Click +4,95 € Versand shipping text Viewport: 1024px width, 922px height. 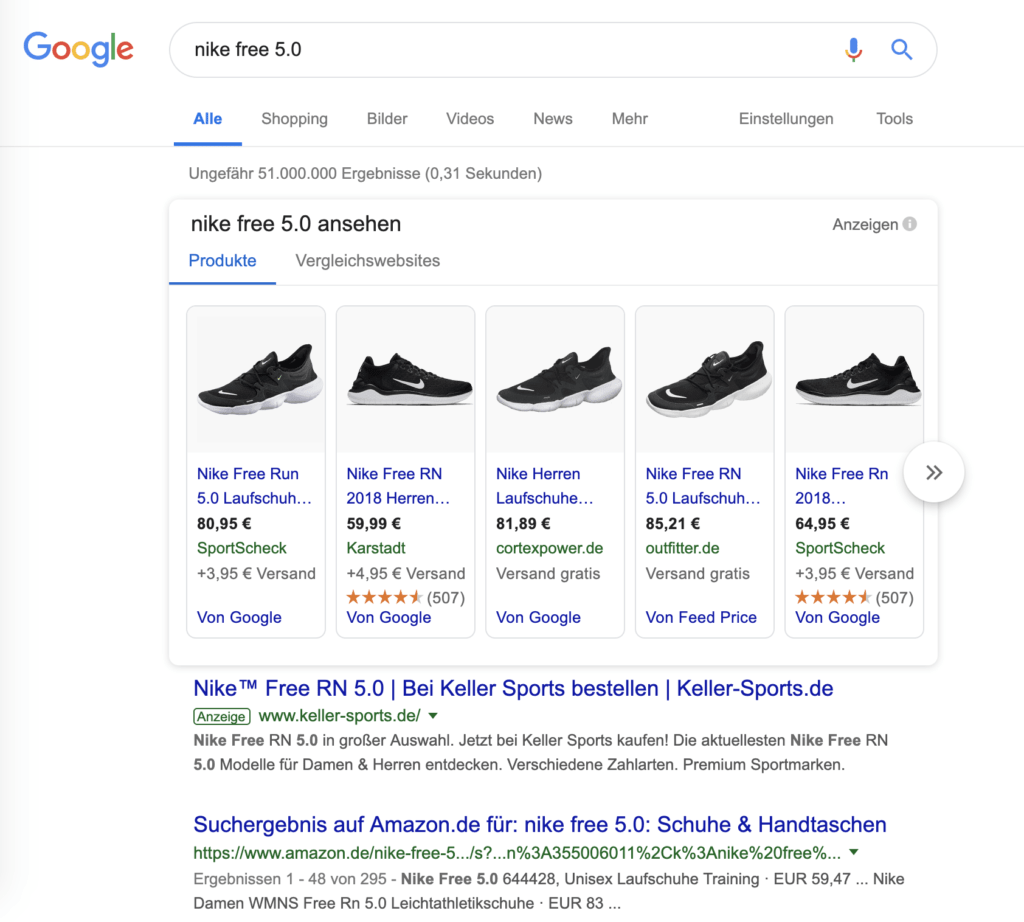(406, 573)
